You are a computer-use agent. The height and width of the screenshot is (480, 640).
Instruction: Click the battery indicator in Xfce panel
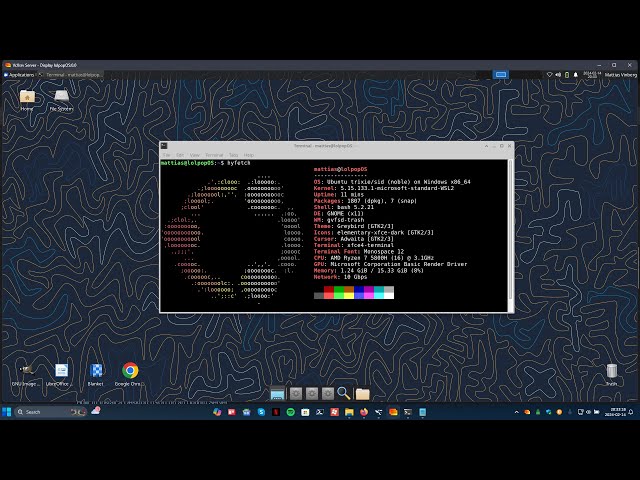[567, 75]
